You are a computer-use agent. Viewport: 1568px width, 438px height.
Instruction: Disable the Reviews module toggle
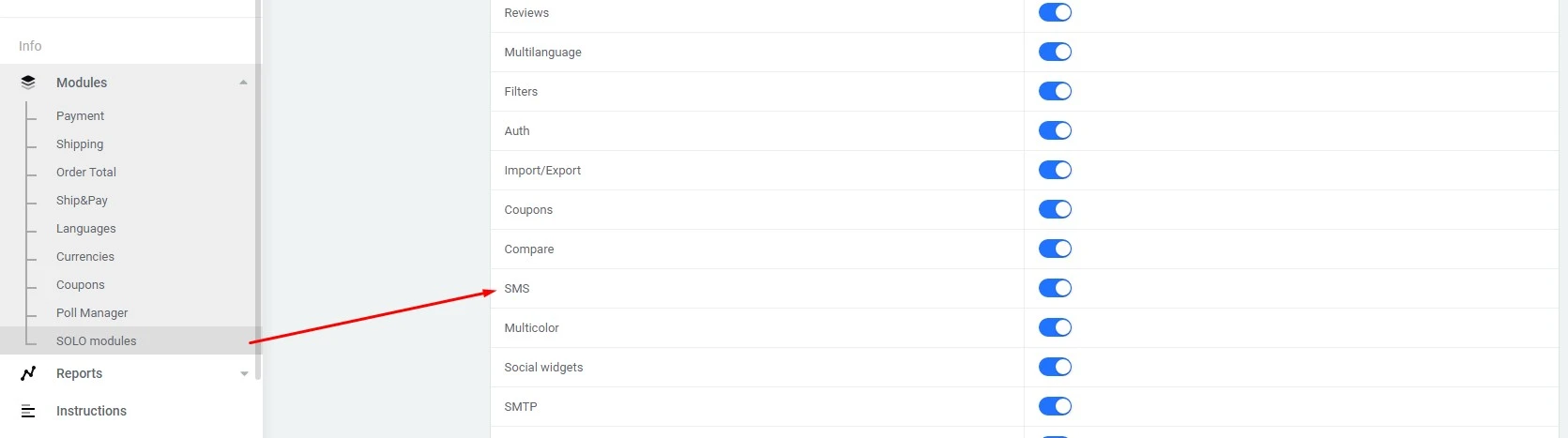(1055, 12)
